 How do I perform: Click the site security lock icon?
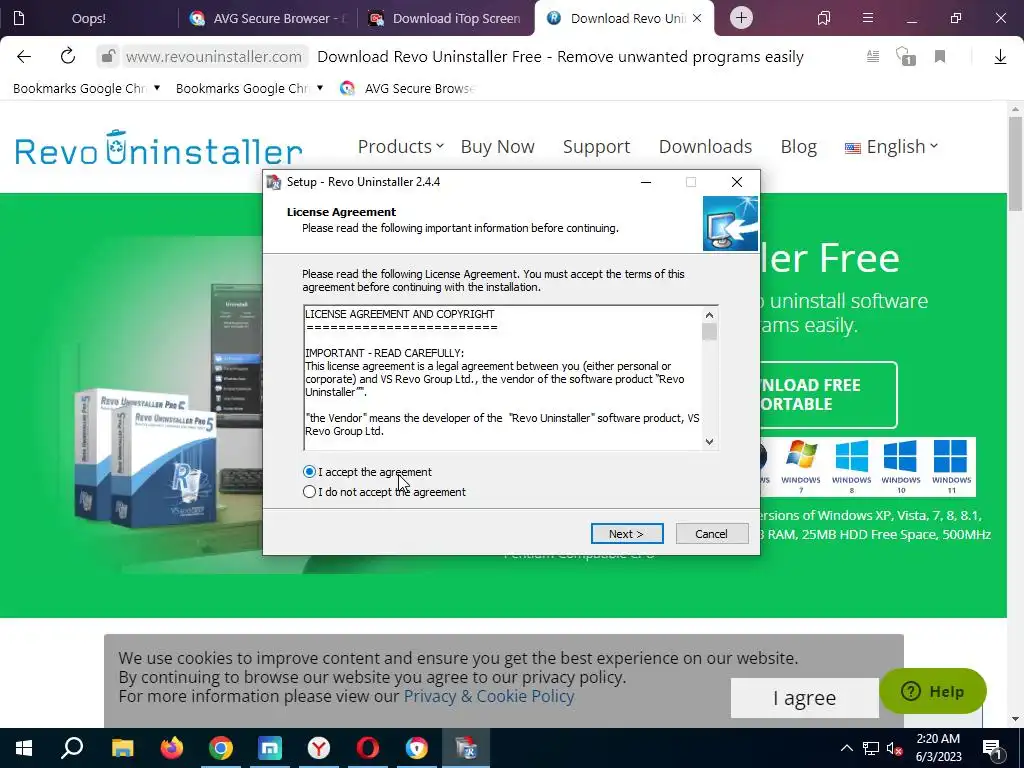[x=108, y=57]
